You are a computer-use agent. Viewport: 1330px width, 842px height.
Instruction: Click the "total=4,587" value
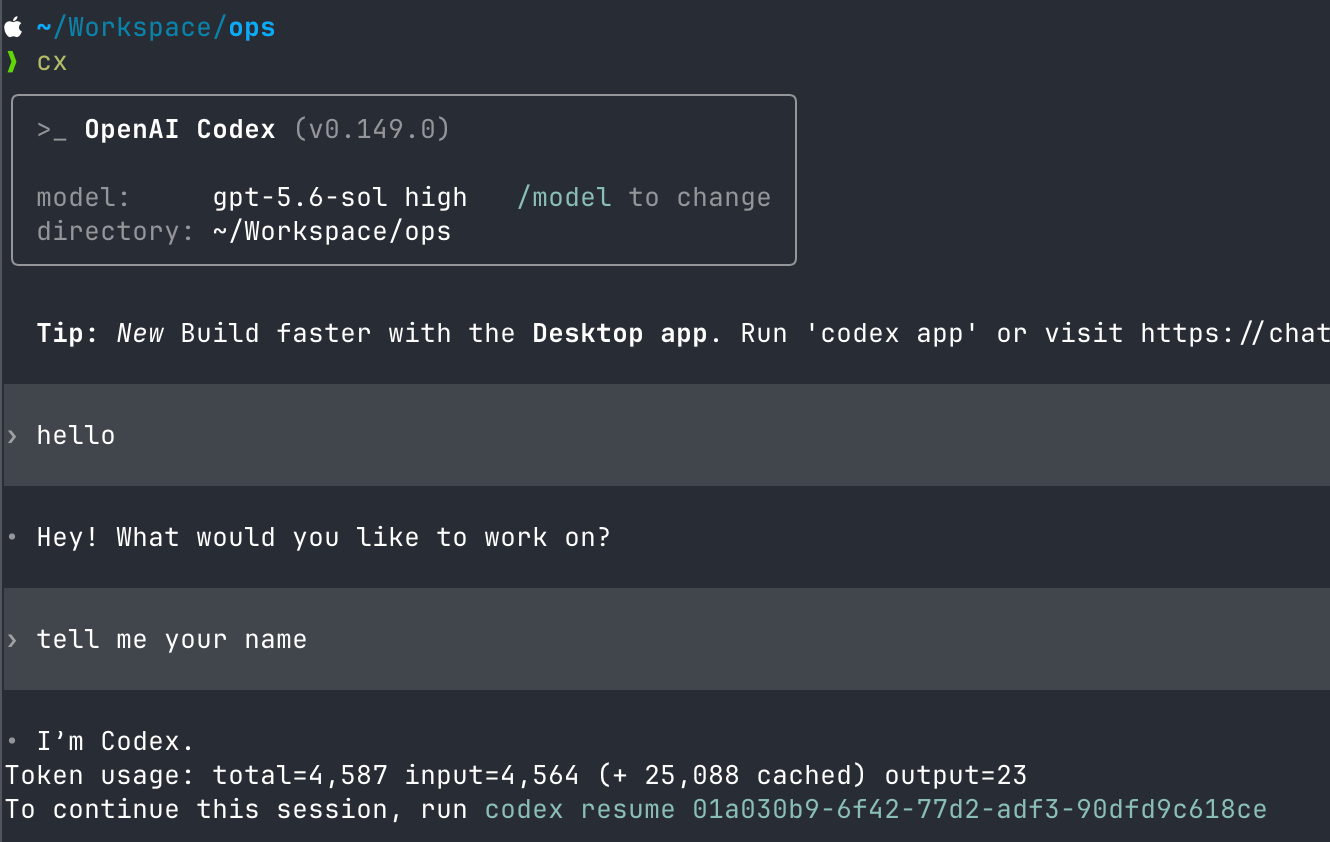pyautogui.click(x=300, y=775)
